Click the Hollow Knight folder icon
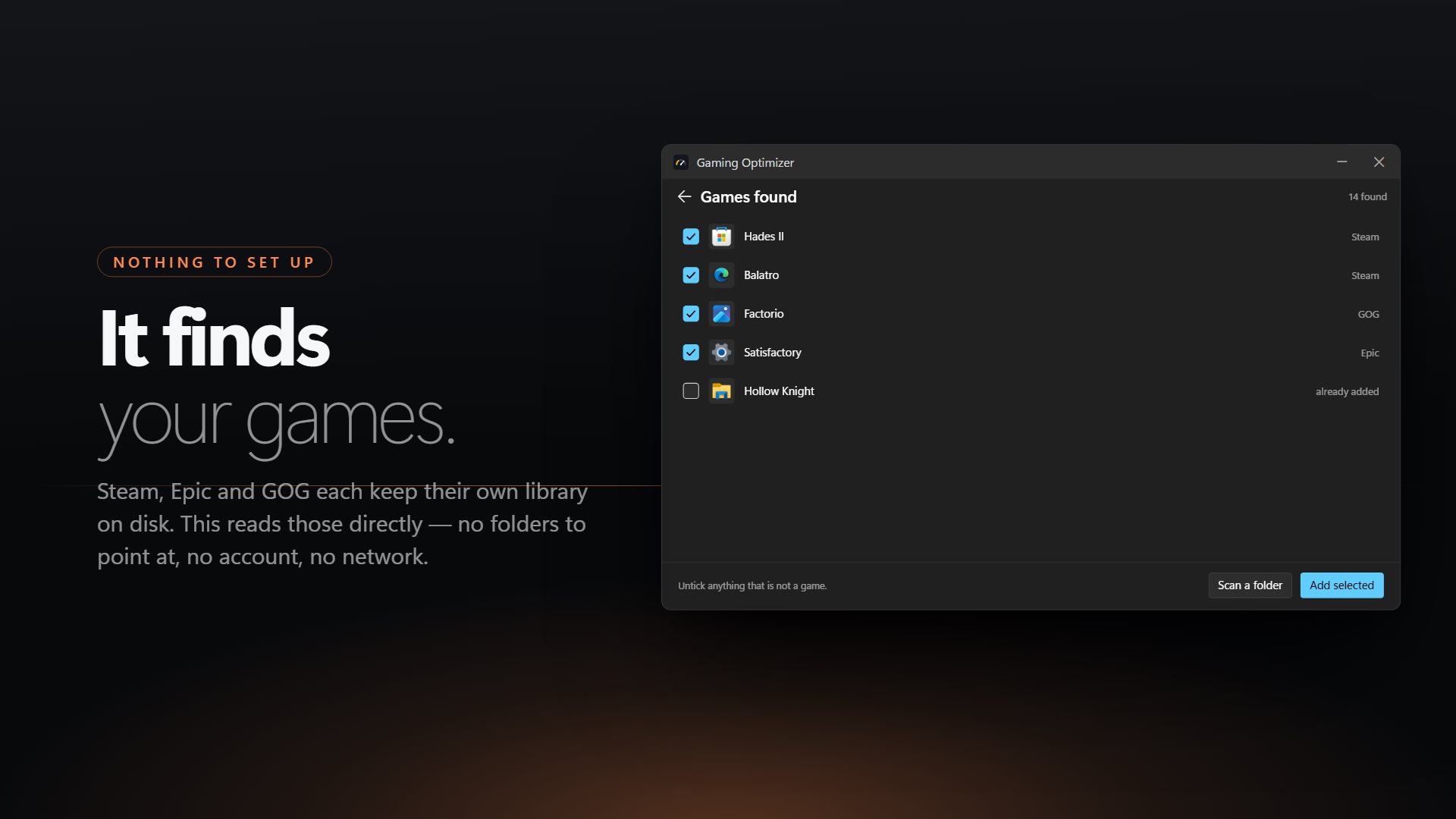Image resolution: width=1456 pixels, height=819 pixels. 721,391
